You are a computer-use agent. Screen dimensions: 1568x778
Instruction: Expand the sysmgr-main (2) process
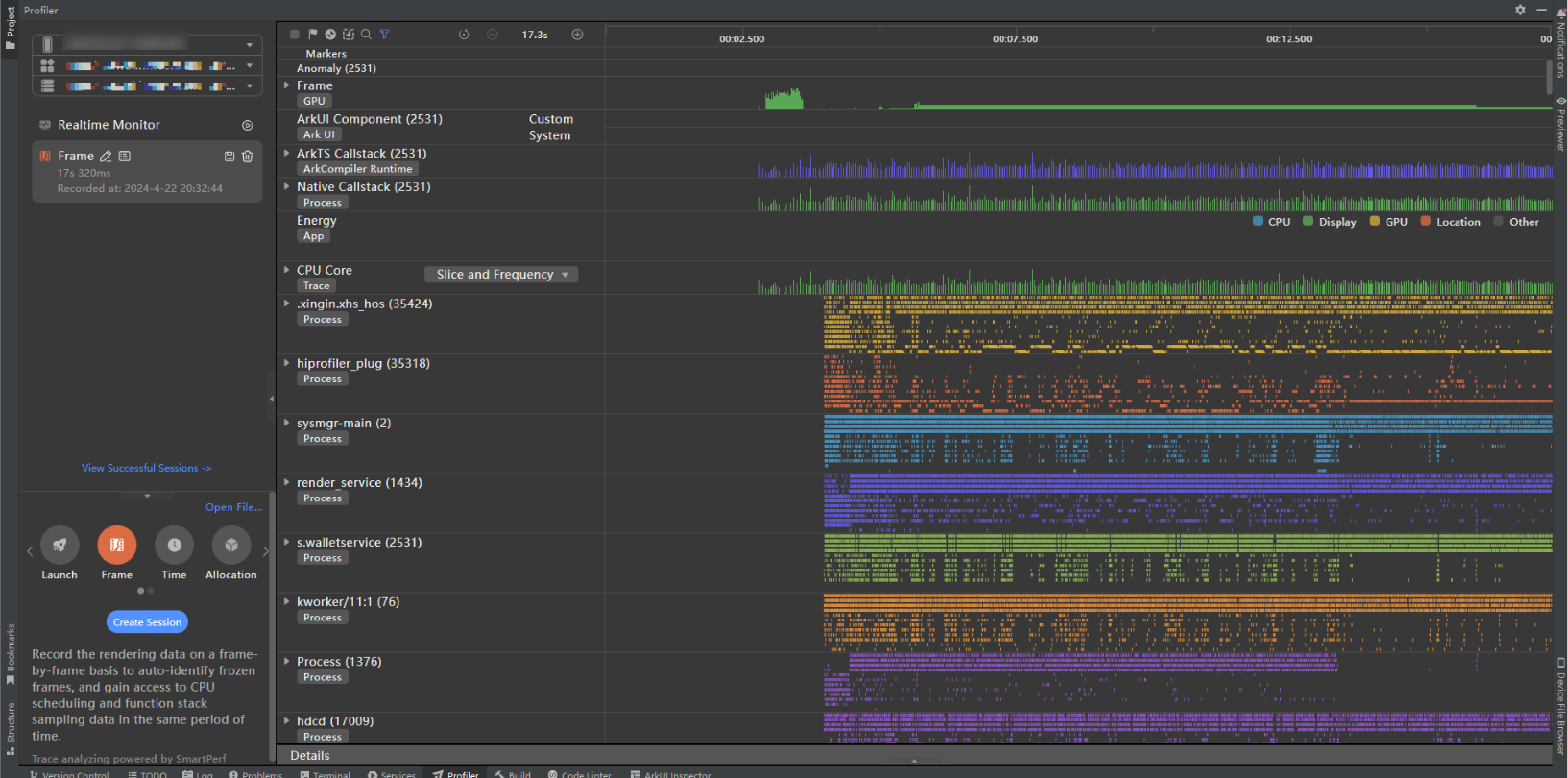coord(286,423)
